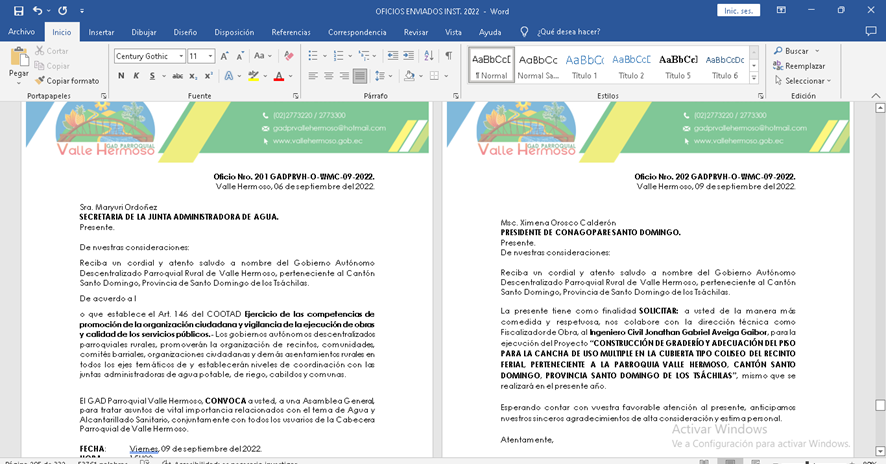Clear all formatting with the eraser icon
Image resolution: width=886 pixels, height=464 pixels.
[x=289, y=56]
